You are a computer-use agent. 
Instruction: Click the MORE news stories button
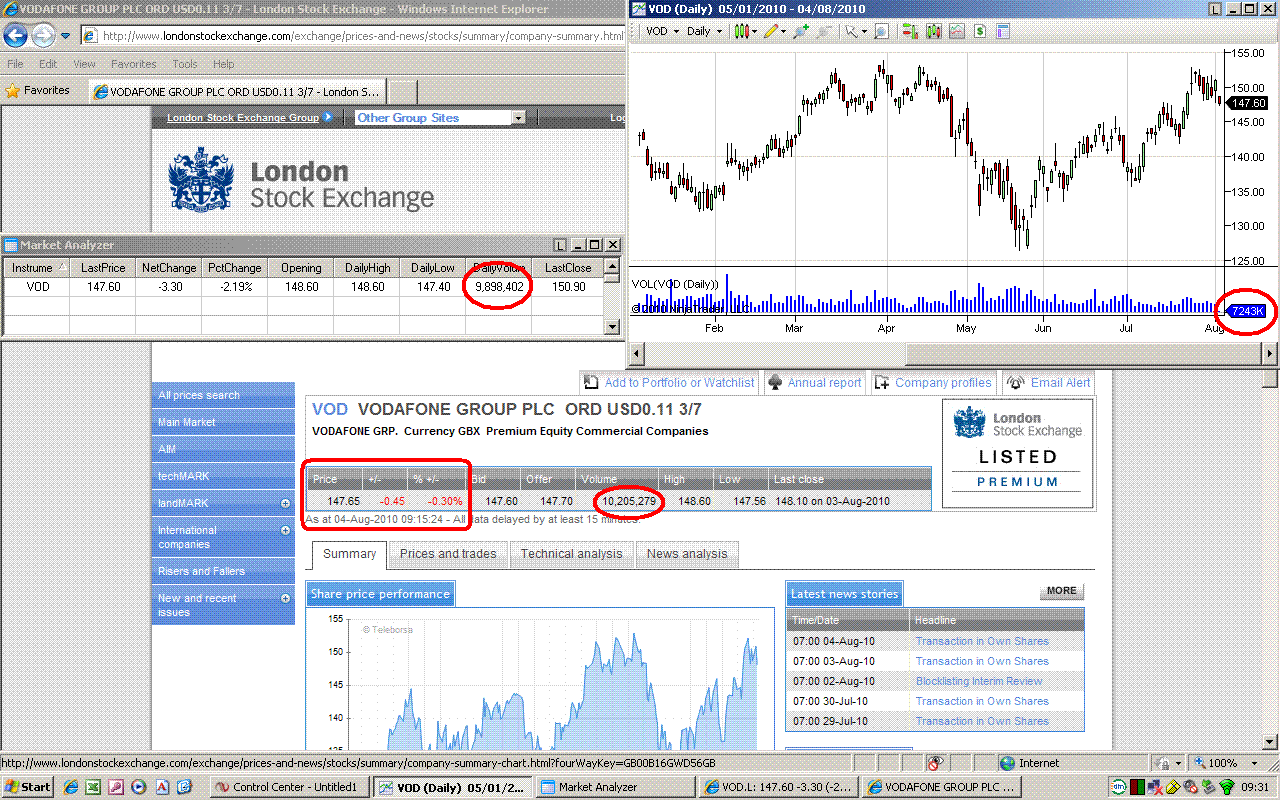coord(1061,591)
